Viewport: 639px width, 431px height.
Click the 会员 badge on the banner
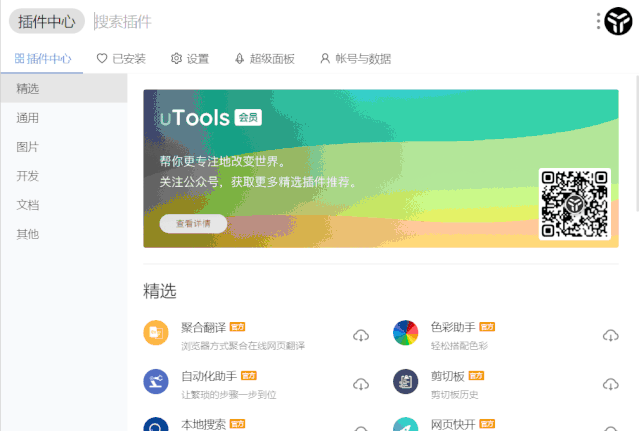click(248, 118)
